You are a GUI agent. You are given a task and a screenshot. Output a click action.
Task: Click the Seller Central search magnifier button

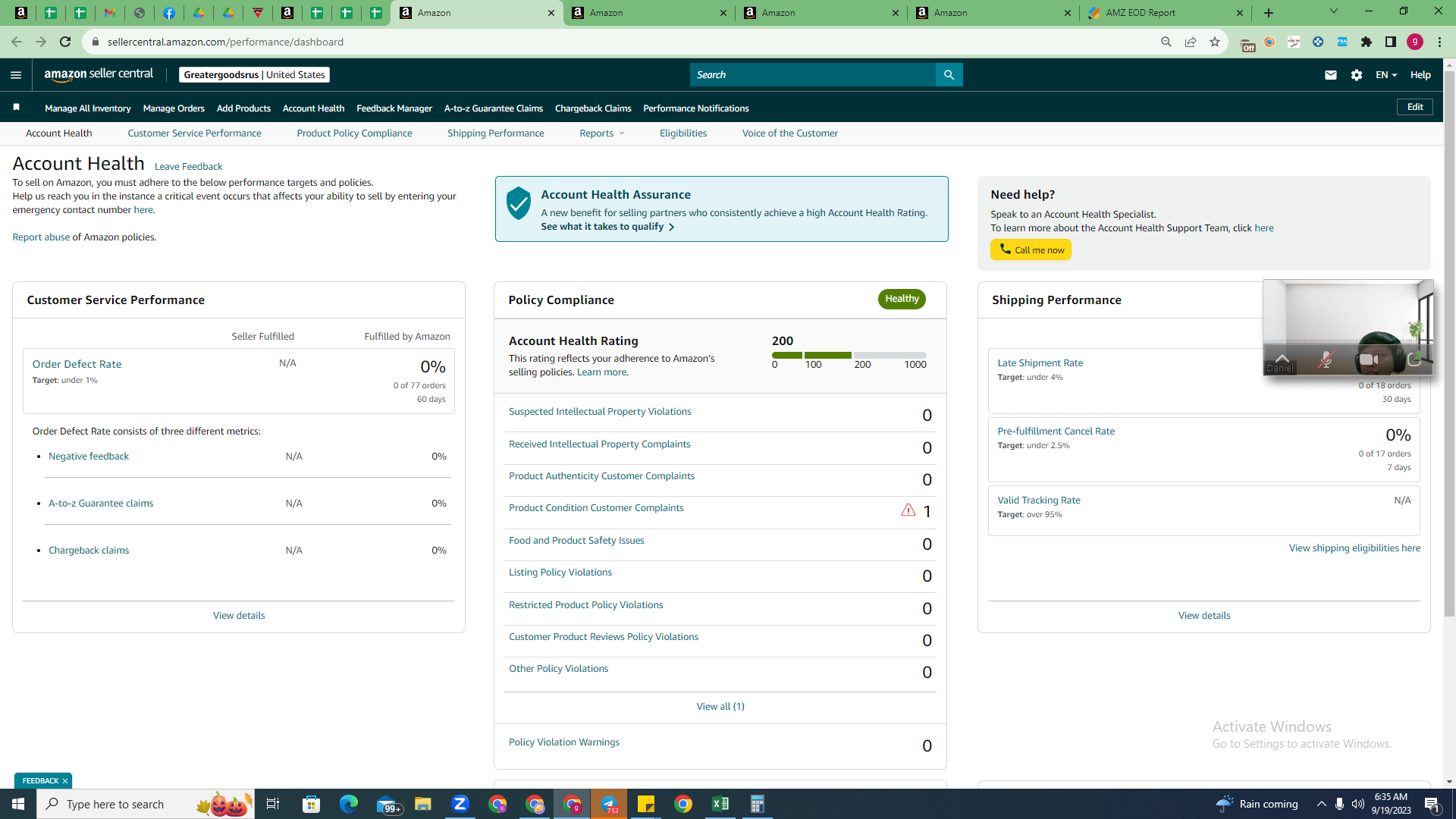(x=949, y=74)
